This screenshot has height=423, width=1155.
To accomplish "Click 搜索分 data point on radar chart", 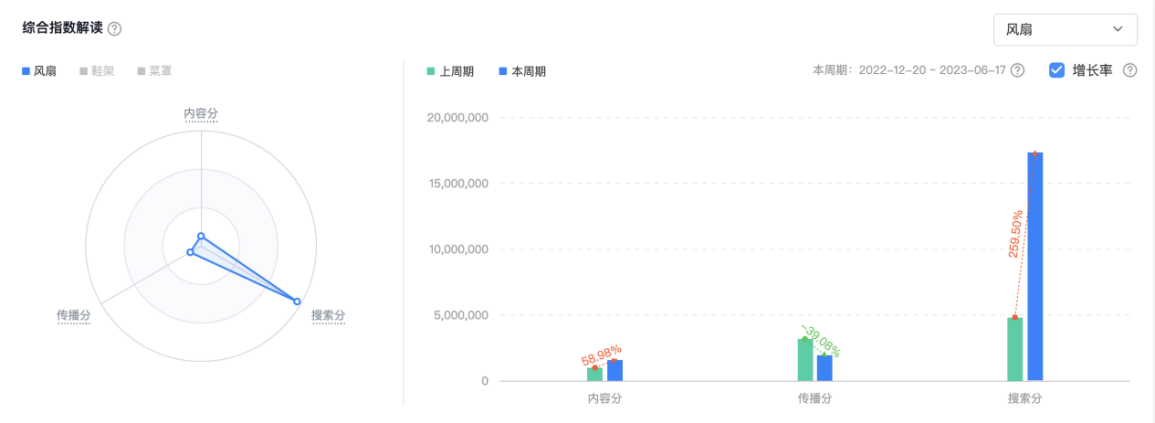I will [296, 300].
